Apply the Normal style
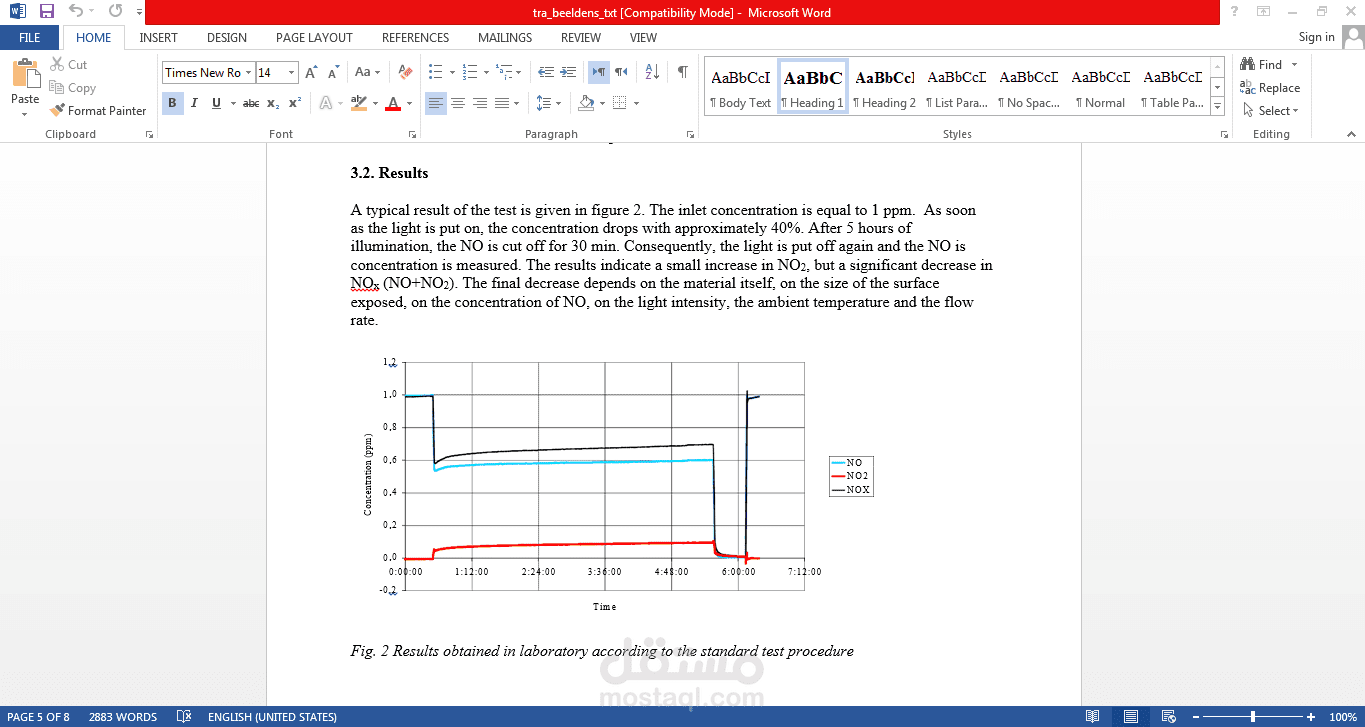1365x727 pixels. tap(1100, 87)
